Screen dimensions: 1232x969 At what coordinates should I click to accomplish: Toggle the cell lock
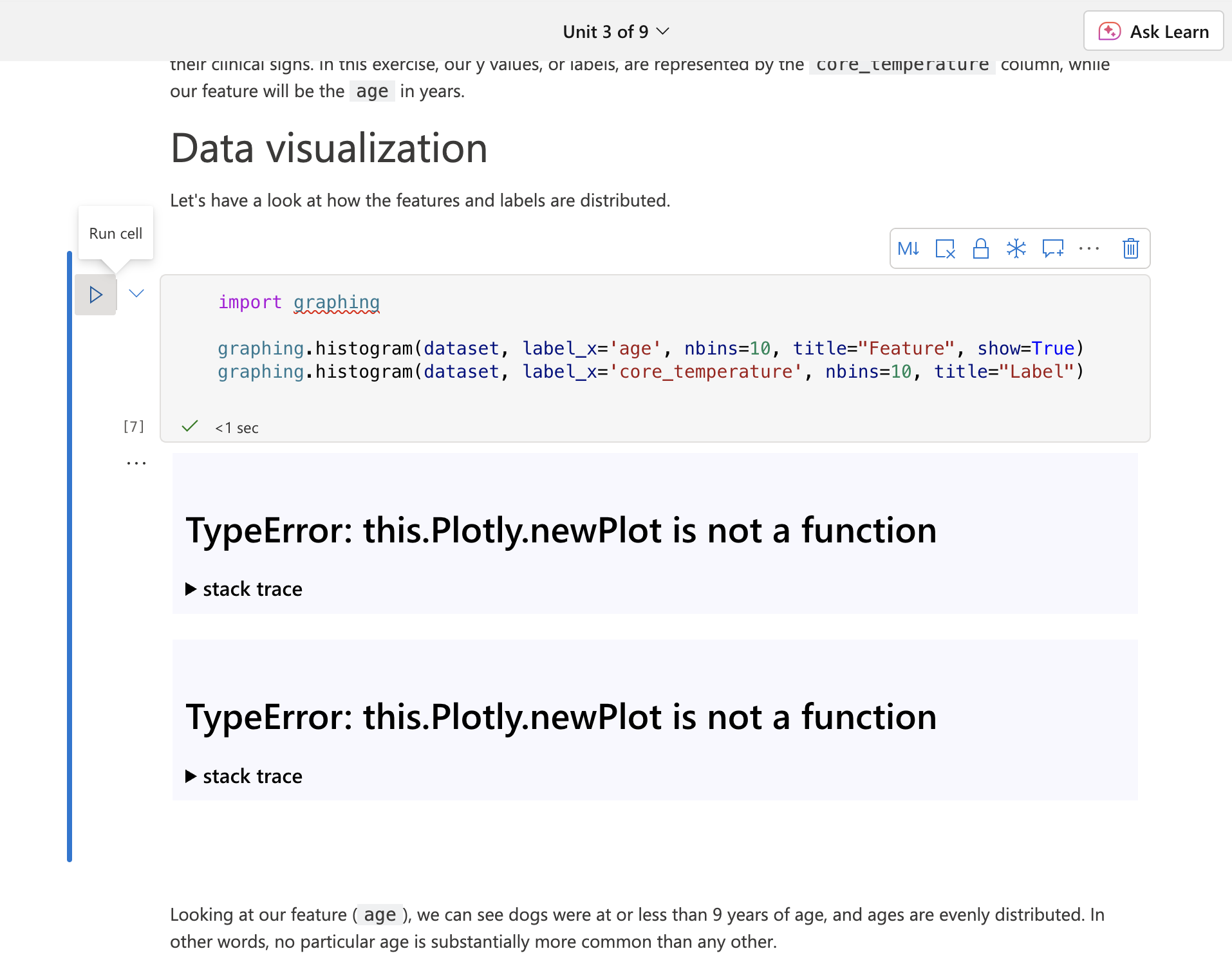[980, 248]
